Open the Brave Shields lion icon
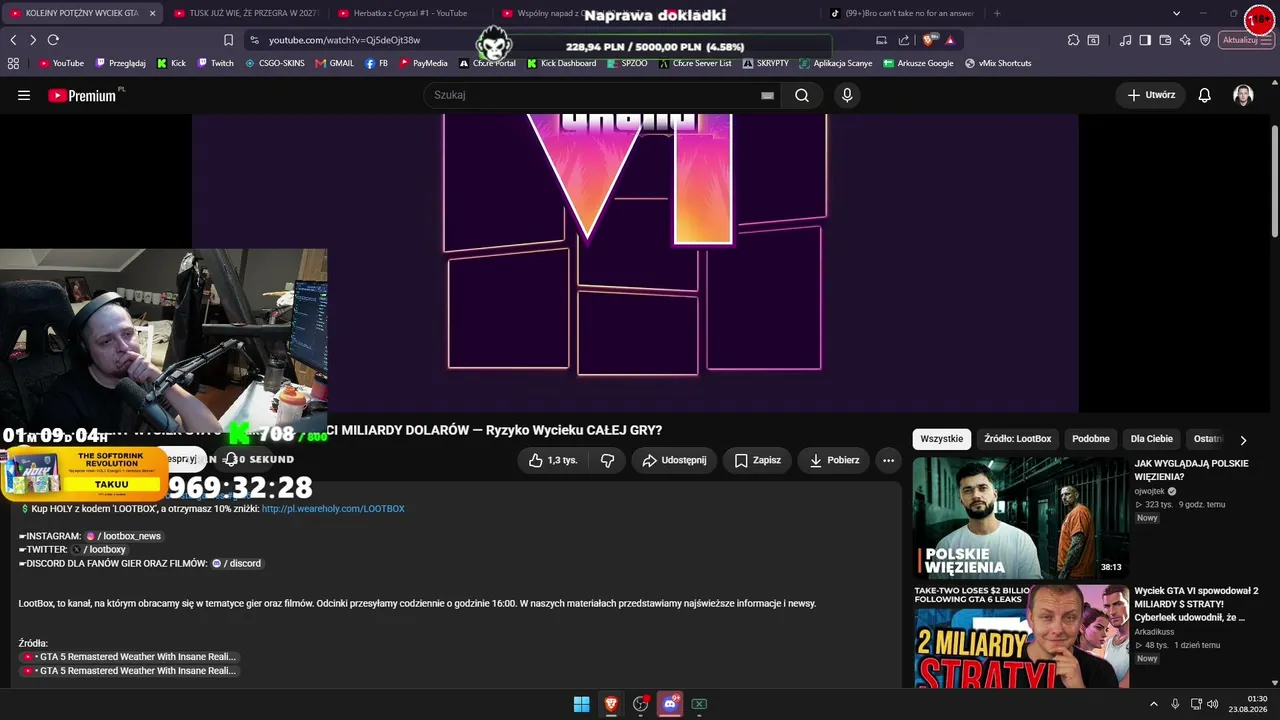The image size is (1280, 720). coord(929,40)
